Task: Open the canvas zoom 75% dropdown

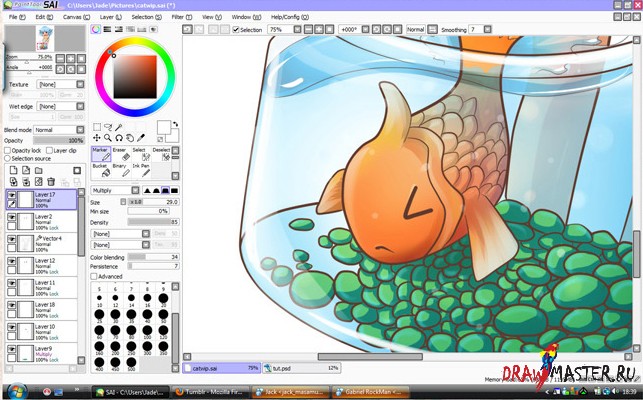Action: coord(285,30)
